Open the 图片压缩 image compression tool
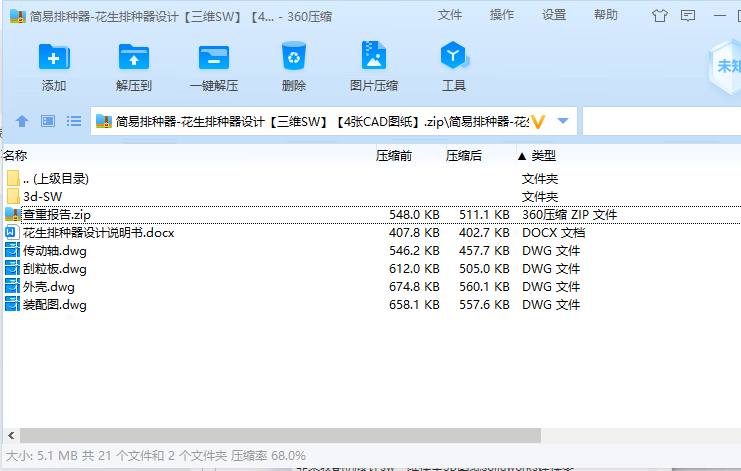Screen dimensions: 741x471 click(373, 56)
